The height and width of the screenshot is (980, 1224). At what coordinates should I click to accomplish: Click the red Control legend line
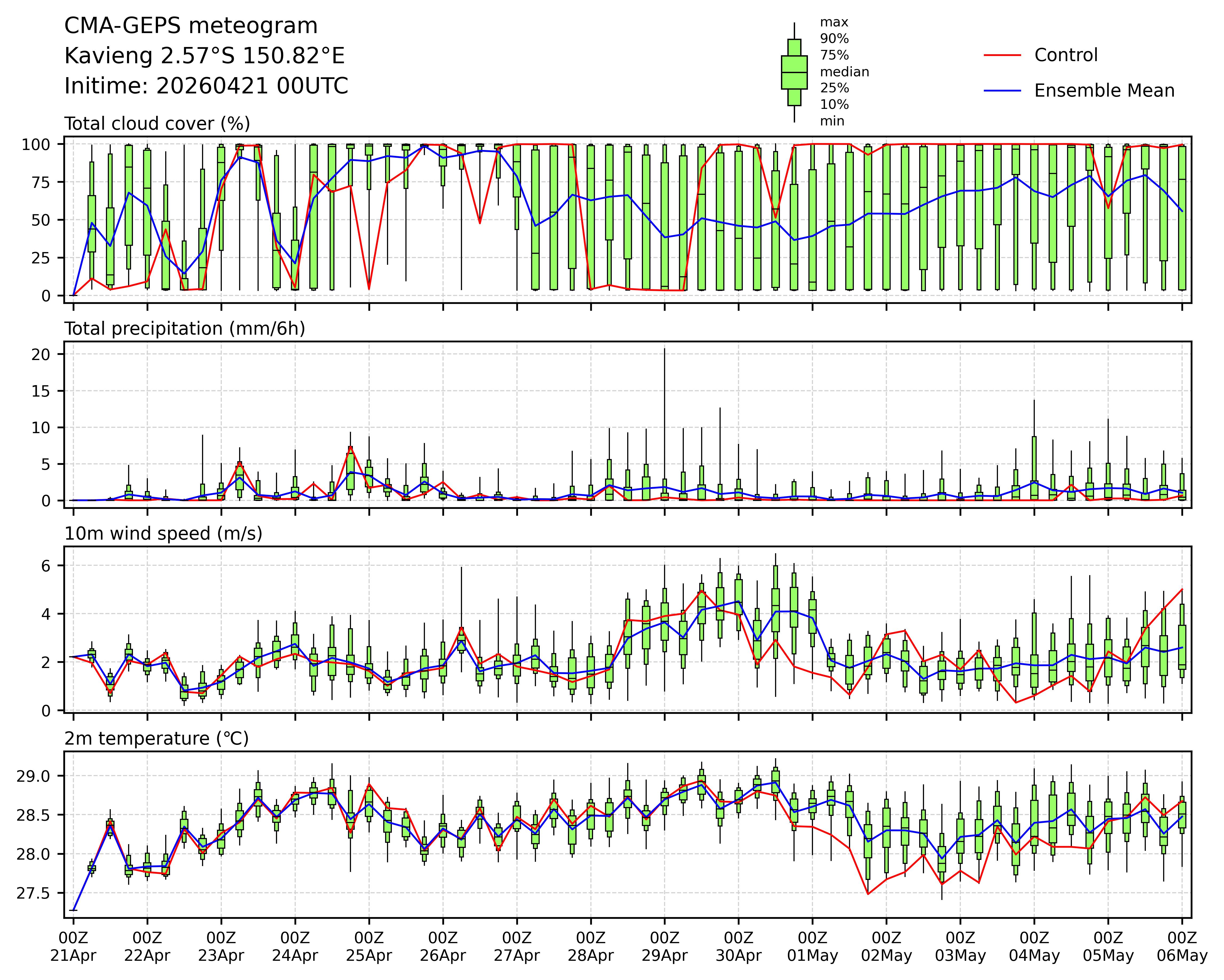[1002, 55]
